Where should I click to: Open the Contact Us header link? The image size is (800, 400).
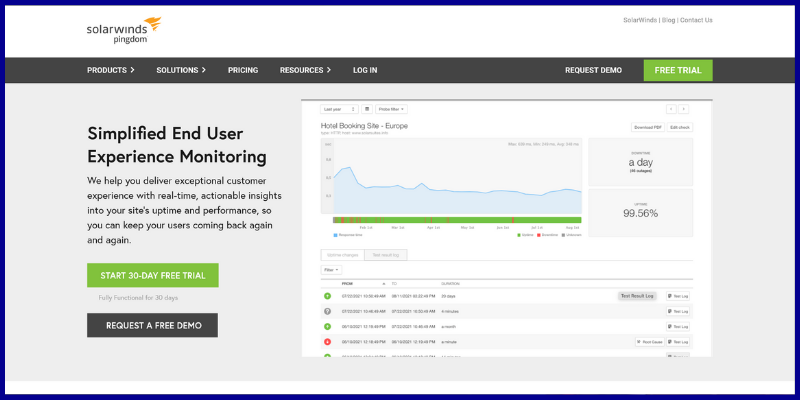coord(696,20)
